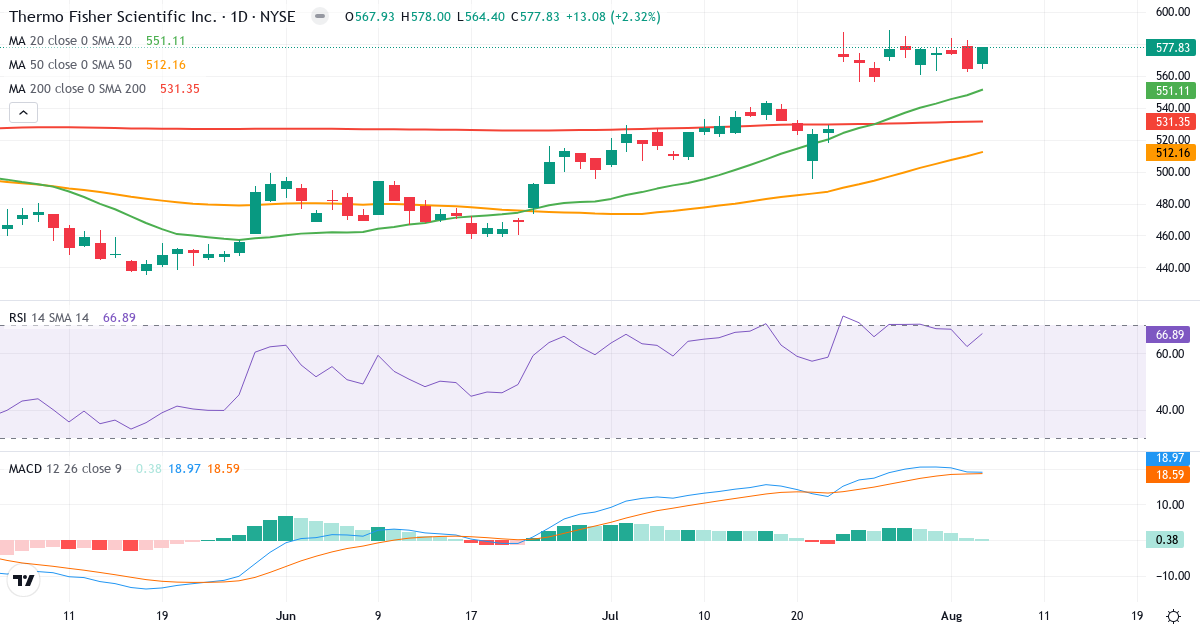Click blue 18.97 MACD axis label
Viewport: 1200px width, 630px height.
coord(1167,457)
